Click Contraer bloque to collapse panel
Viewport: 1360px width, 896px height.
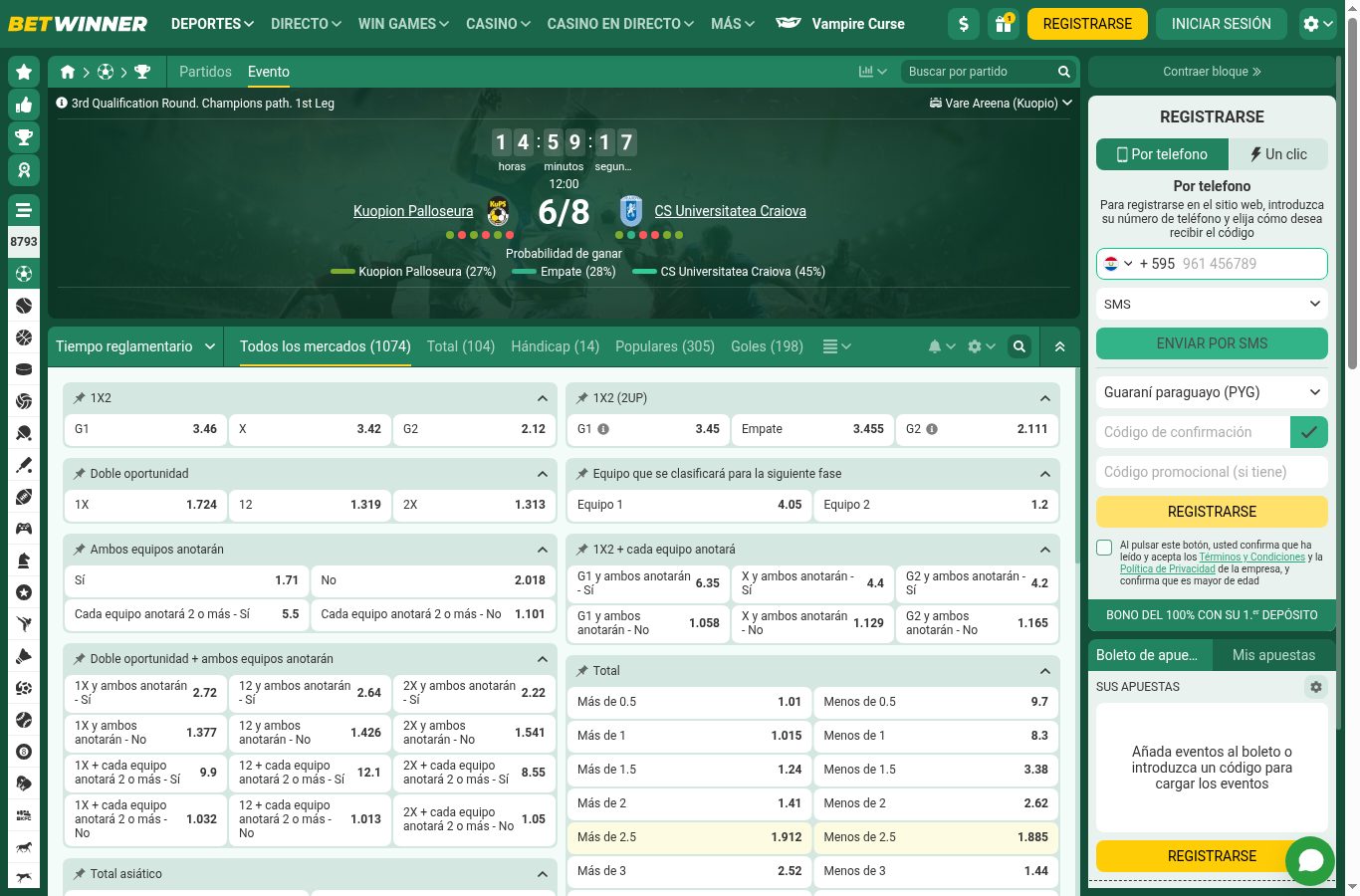pos(1212,72)
